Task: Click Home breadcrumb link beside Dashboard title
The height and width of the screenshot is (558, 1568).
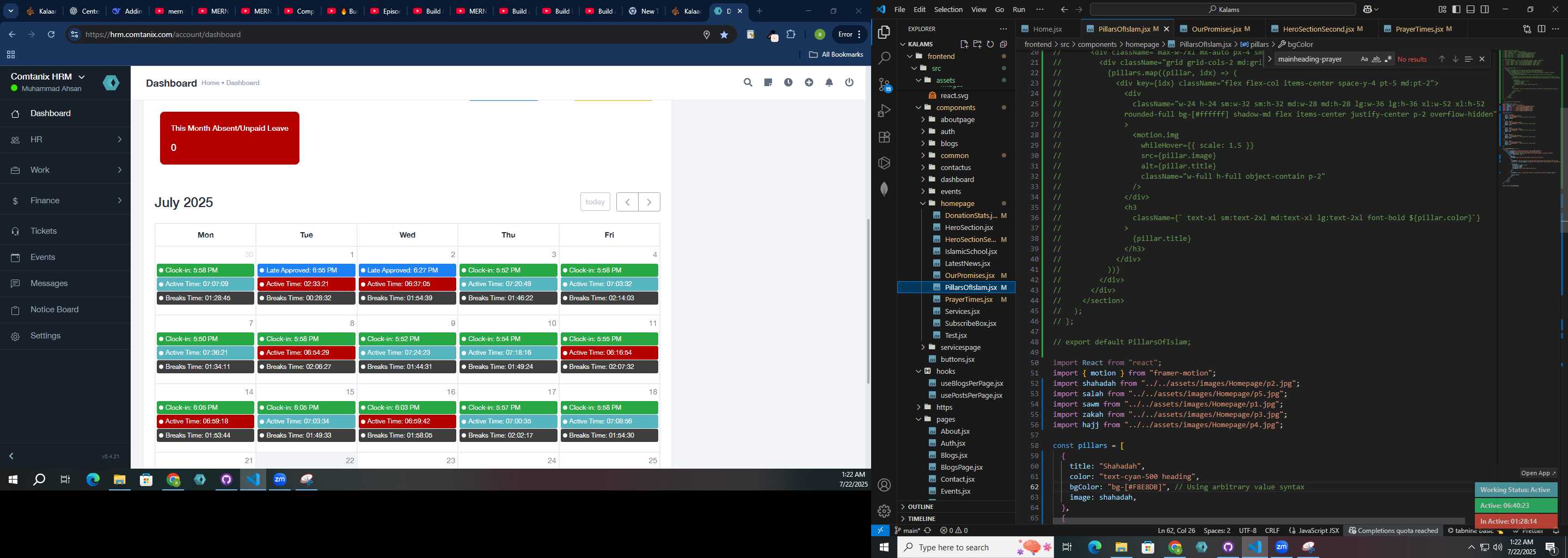Action: pyautogui.click(x=210, y=83)
